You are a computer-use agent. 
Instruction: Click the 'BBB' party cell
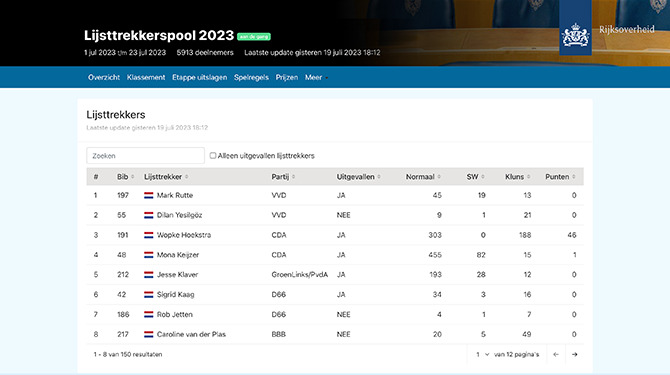[278, 334]
